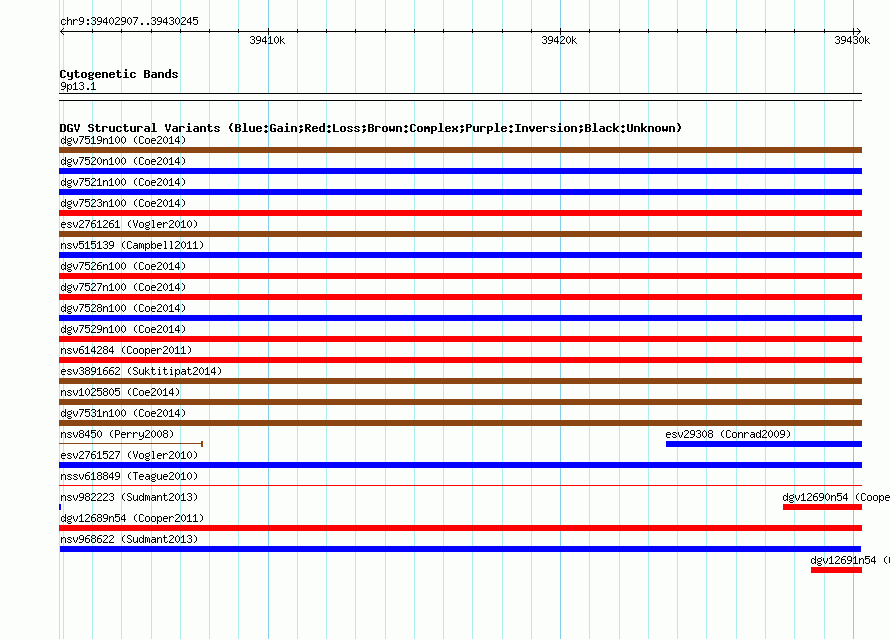Viewport: 890px width, 639px height.
Task: Select dgv7531n100 (Coe2014) label
Action: 123,413
